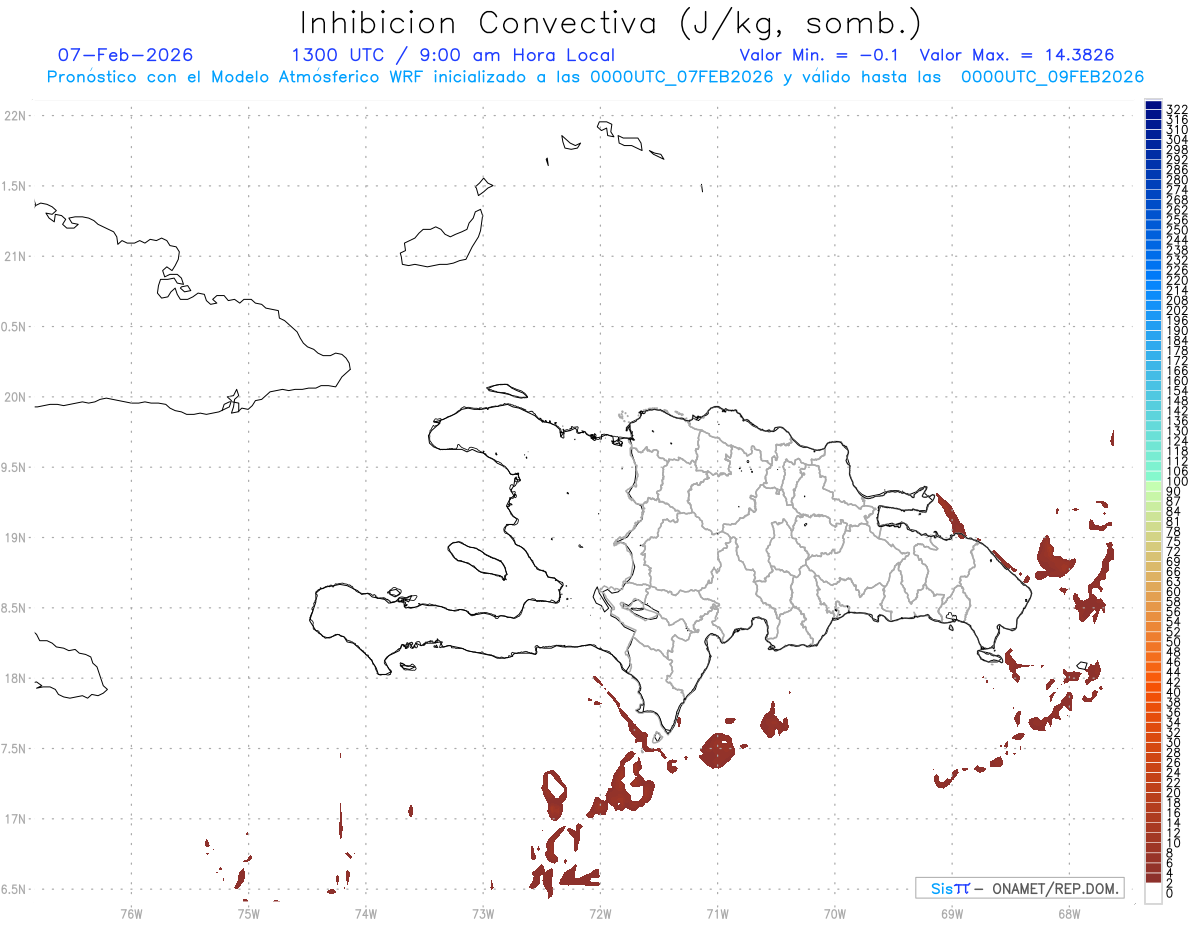
Task: Click the 'SisTT – ONAMET/REP.DOM.' credit box
Action: click(x=1020, y=888)
